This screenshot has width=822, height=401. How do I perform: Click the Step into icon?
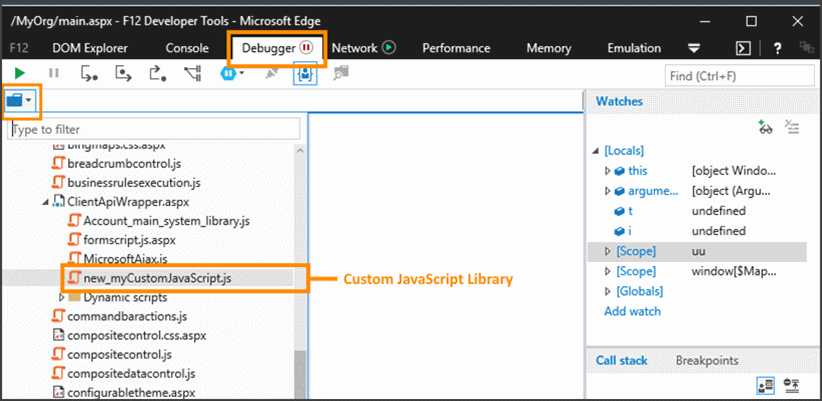coord(89,73)
